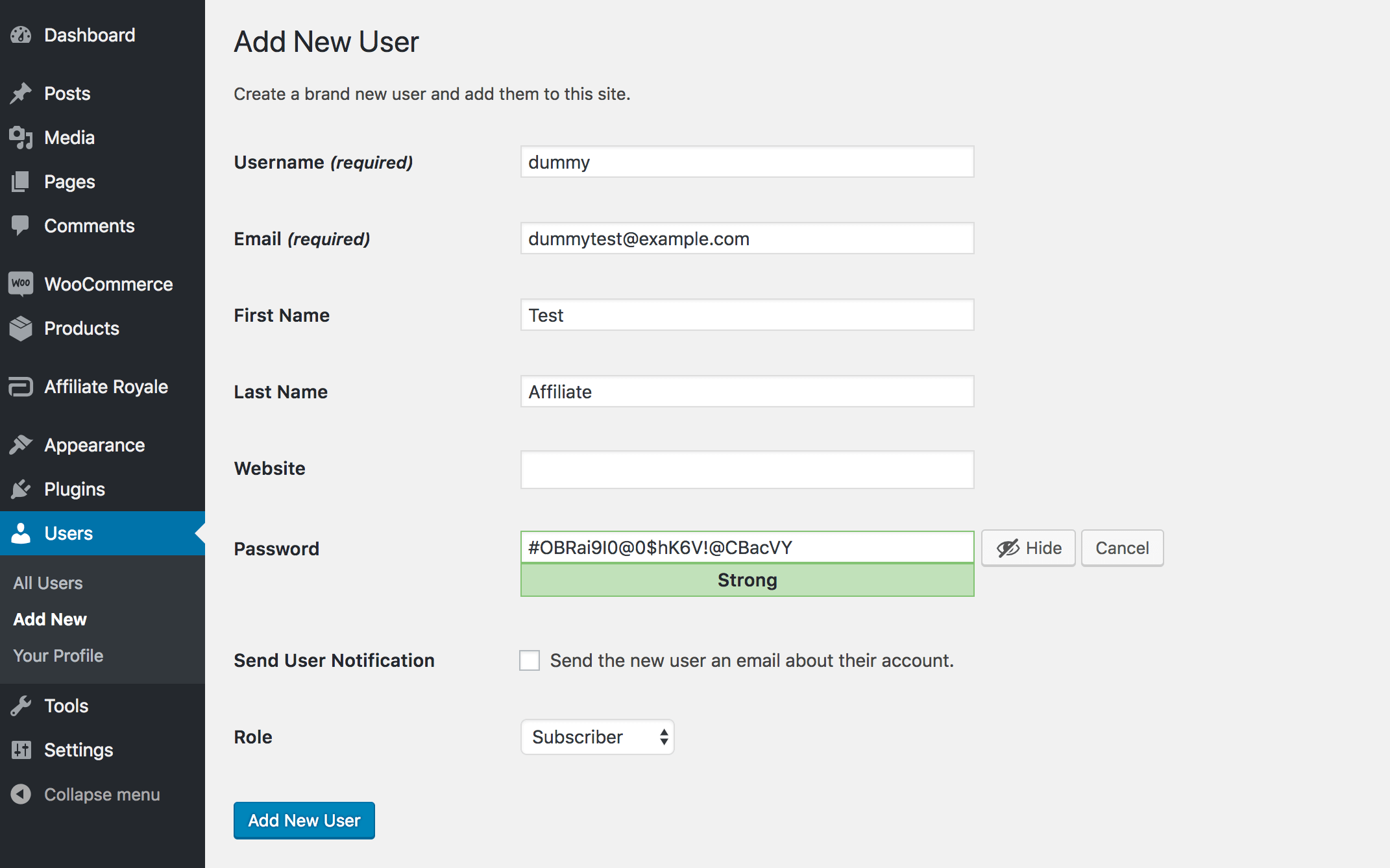Cancel the generated password
Viewport: 1390px width, 868px height.
click(x=1122, y=548)
